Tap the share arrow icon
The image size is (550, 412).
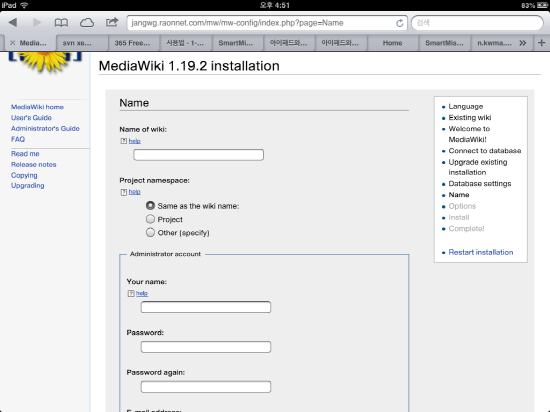point(112,22)
